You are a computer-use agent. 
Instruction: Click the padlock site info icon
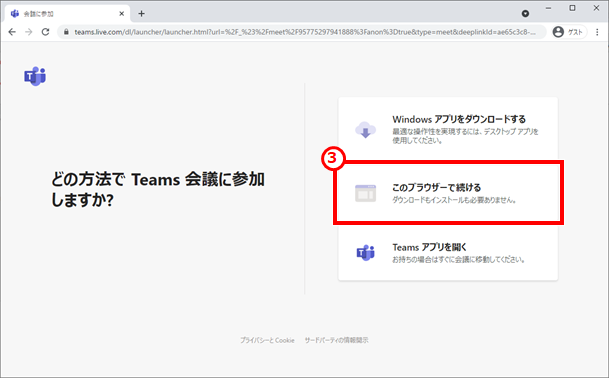coord(66,32)
